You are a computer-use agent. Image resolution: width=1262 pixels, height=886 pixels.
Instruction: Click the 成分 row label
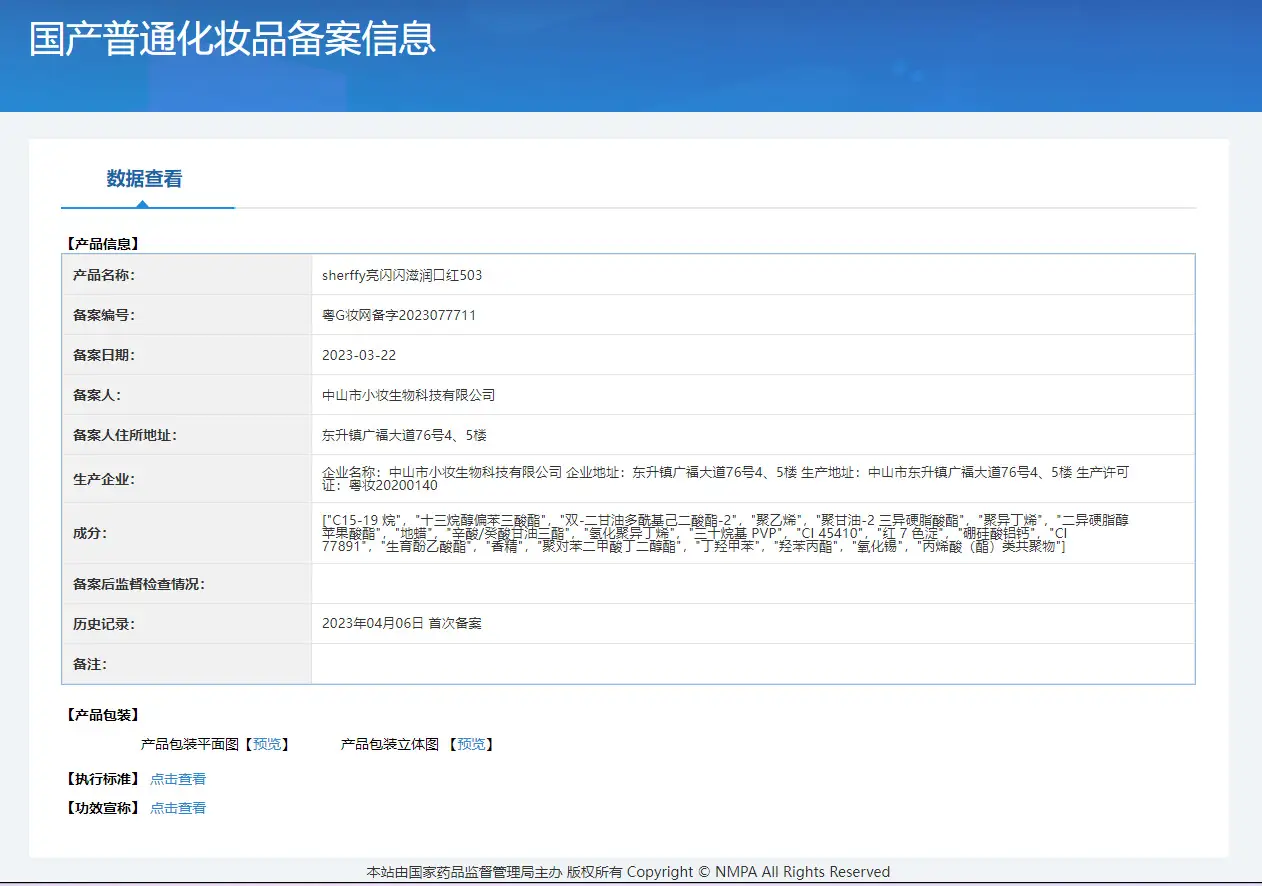pyautogui.click(x=90, y=533)
